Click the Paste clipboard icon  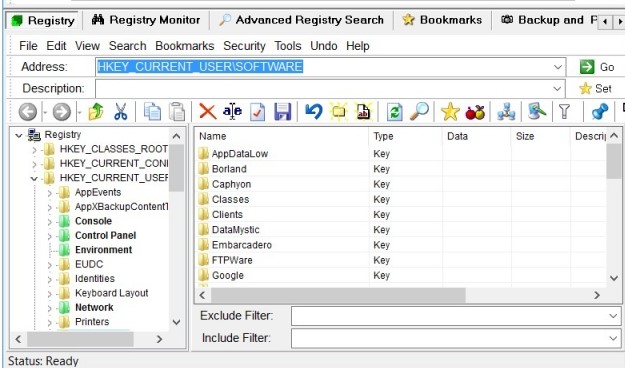177,112
